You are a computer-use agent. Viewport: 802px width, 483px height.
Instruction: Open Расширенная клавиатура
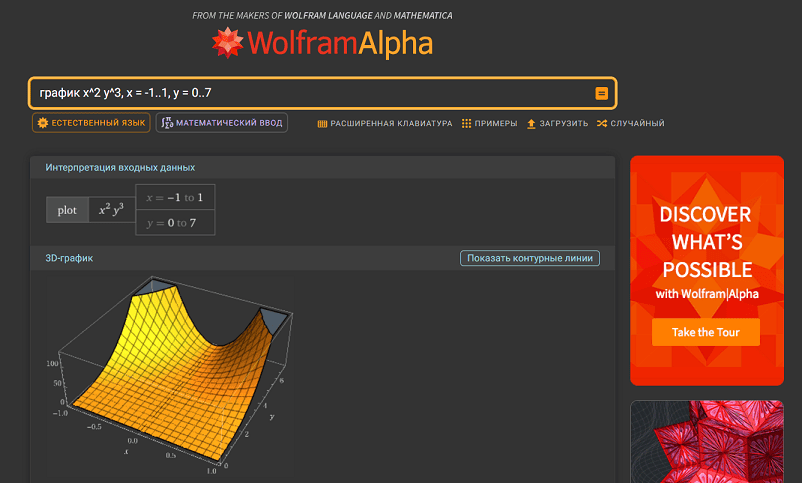(x=385, y=123)
